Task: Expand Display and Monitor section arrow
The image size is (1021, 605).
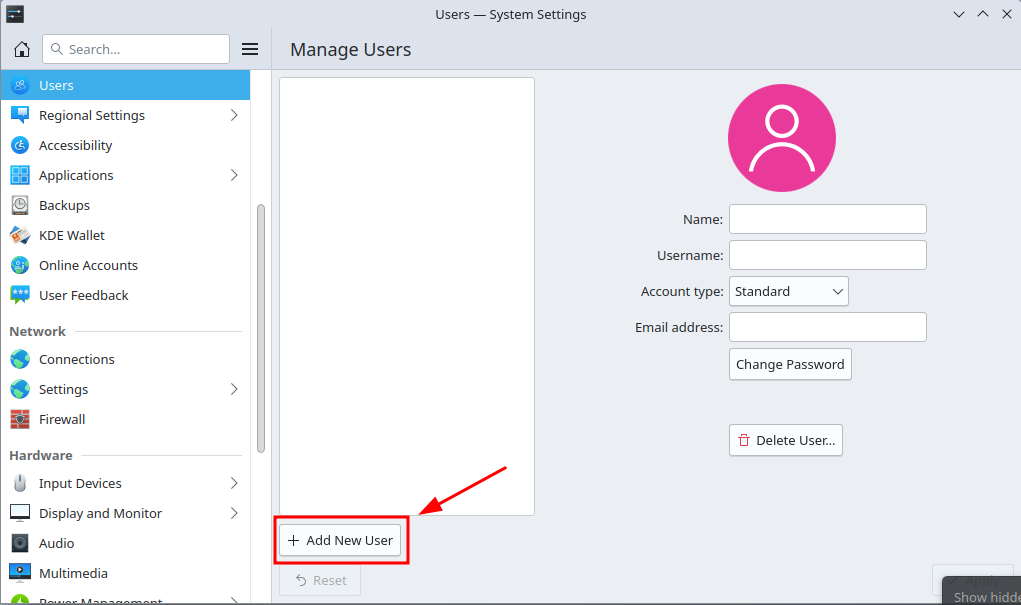Action: [x=234, y=513]
